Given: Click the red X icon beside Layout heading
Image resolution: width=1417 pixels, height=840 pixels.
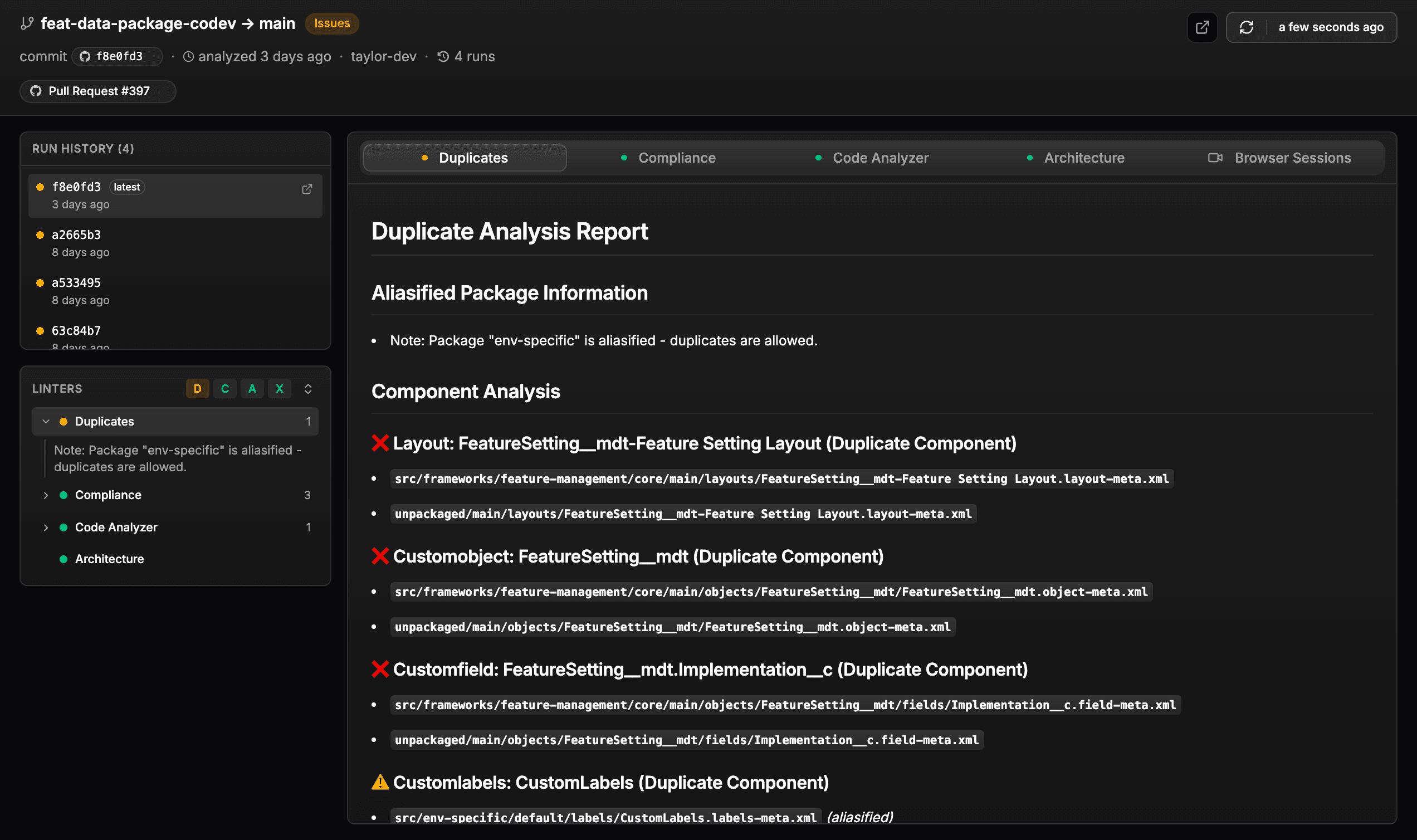Looking at the screenshot, I should 380,443.
